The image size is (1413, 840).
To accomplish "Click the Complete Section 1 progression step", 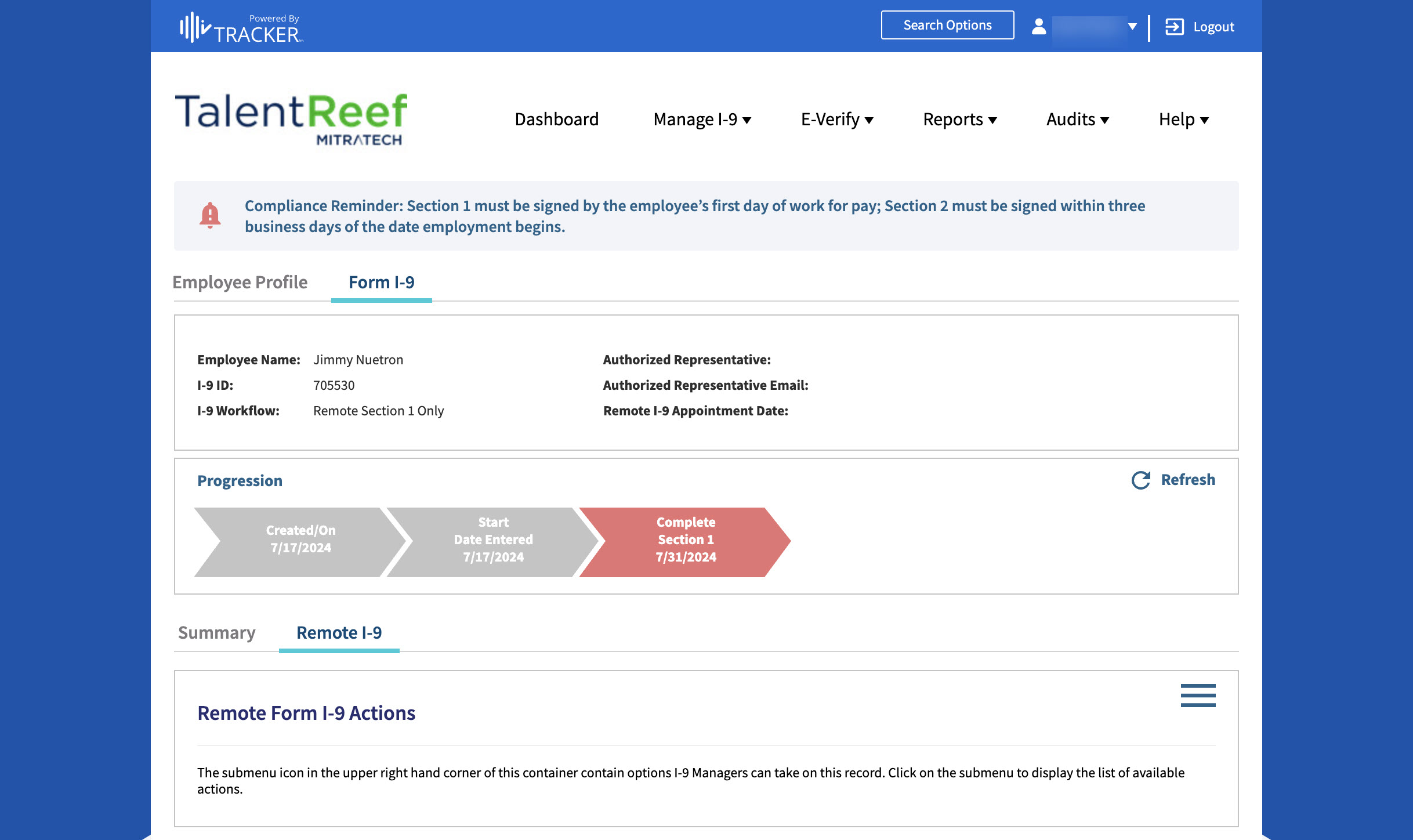I will (686, 542).
